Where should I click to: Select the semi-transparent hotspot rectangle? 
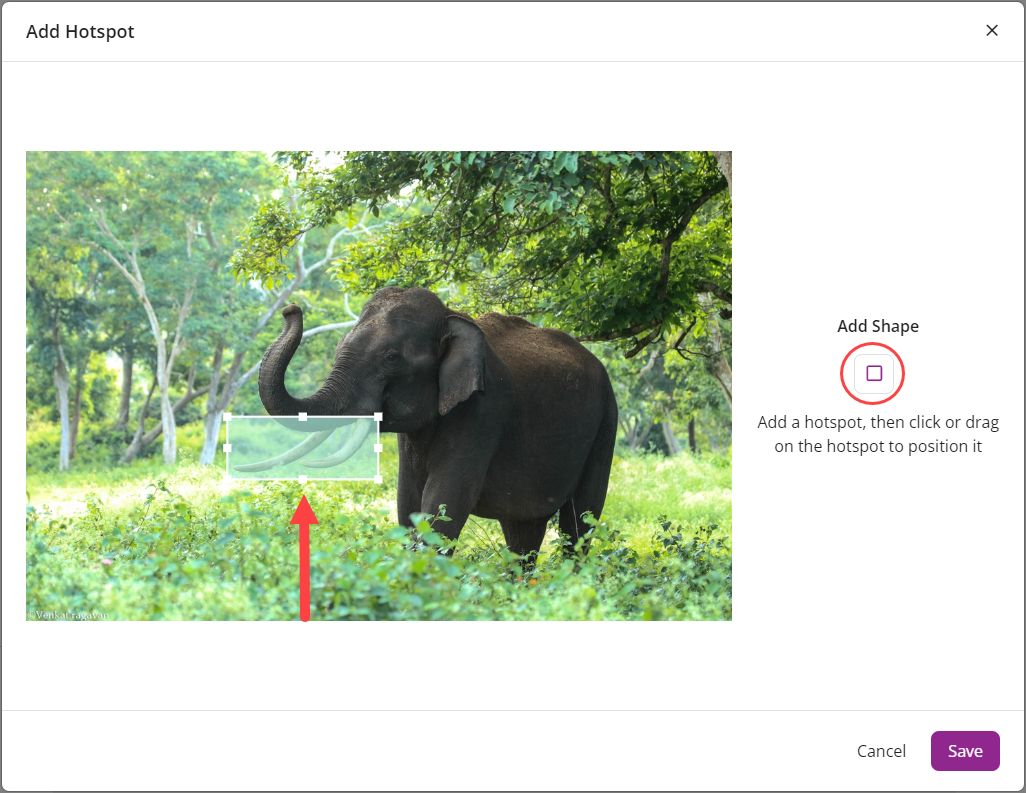click(x=304, y=445)
